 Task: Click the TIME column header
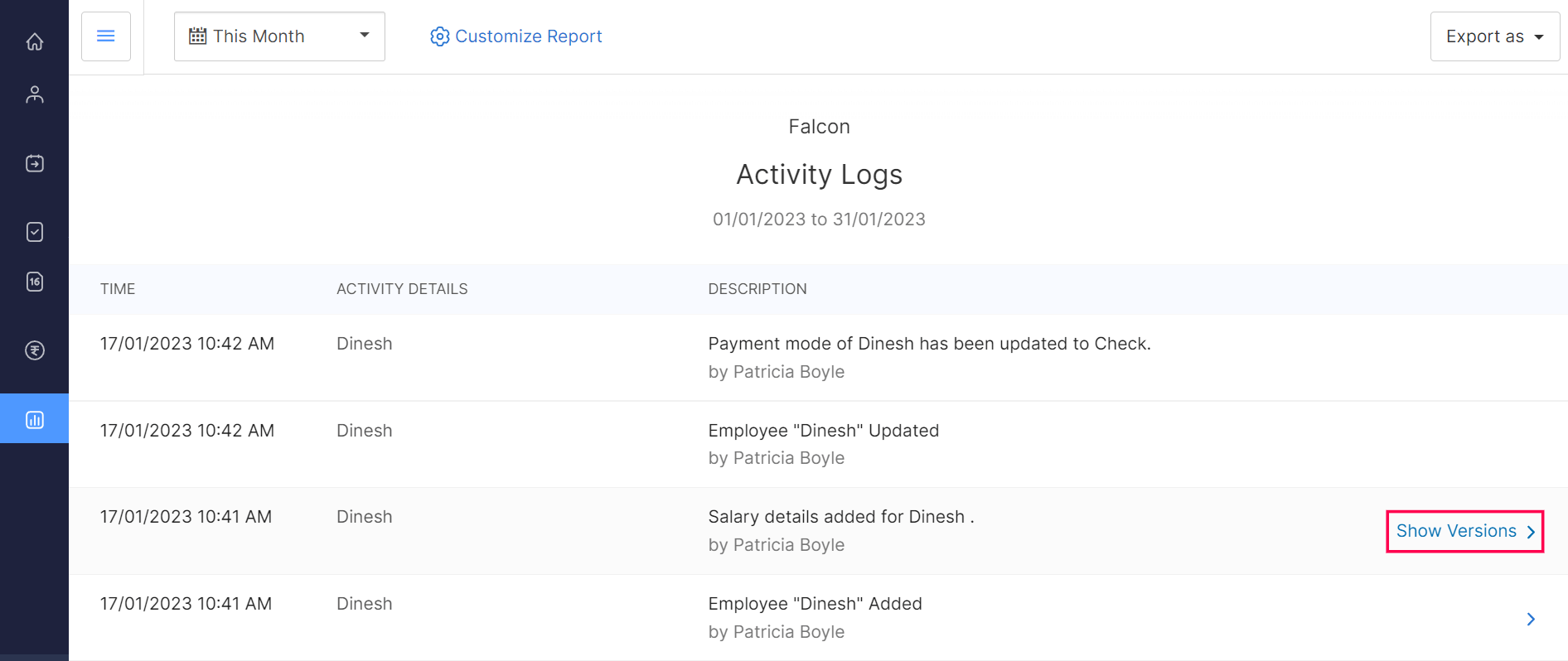point(118,289)
